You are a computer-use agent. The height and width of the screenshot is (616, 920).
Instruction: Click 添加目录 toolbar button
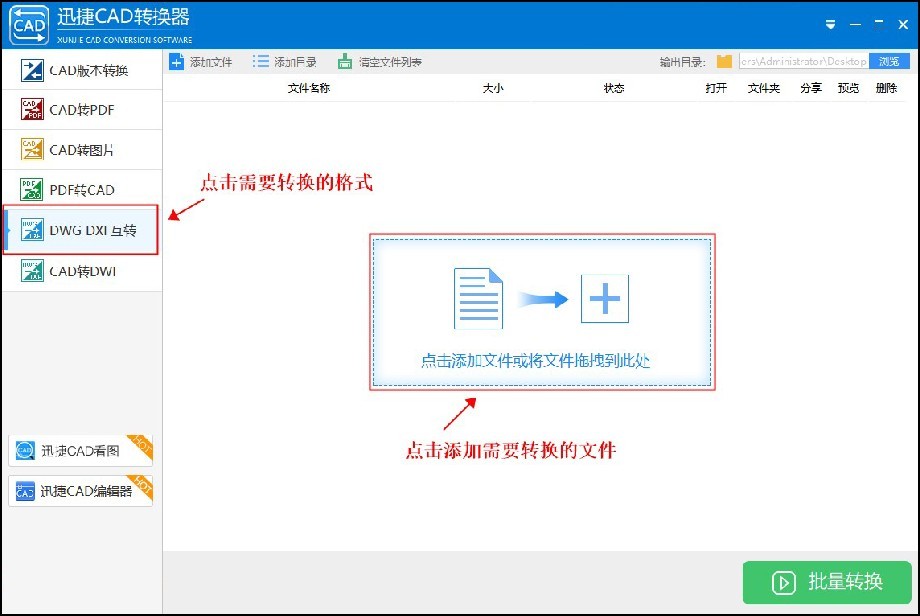(285, 62)
